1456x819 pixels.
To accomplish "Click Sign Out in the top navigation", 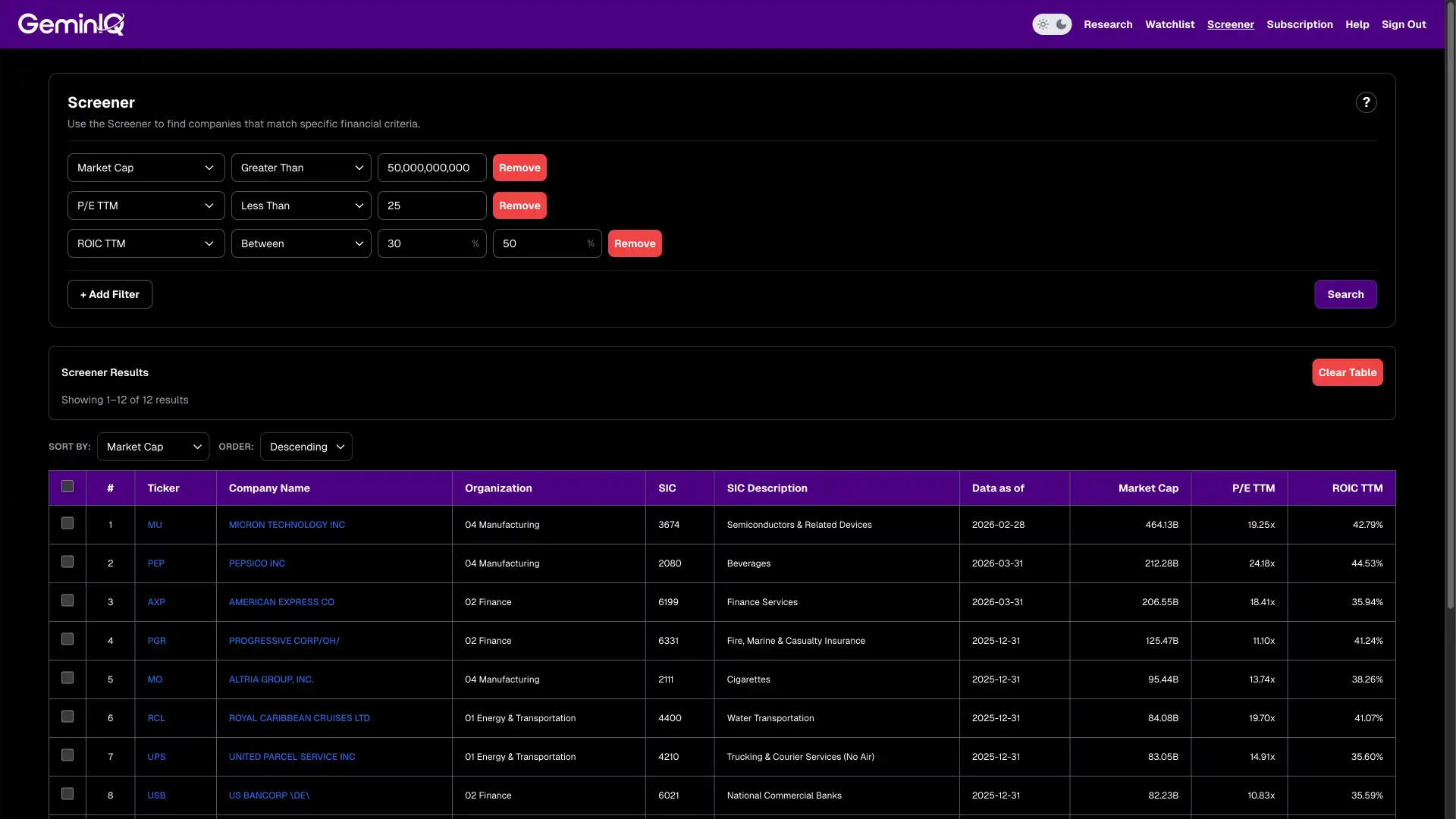I will (x=1404, y=24).
